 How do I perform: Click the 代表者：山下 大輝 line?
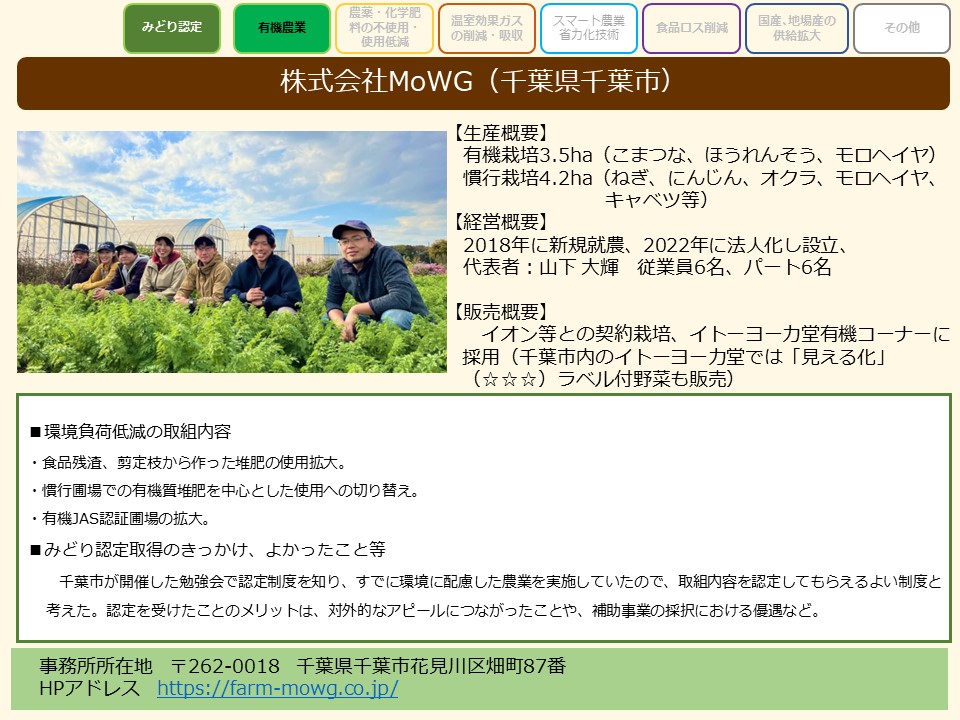point(647,268)
